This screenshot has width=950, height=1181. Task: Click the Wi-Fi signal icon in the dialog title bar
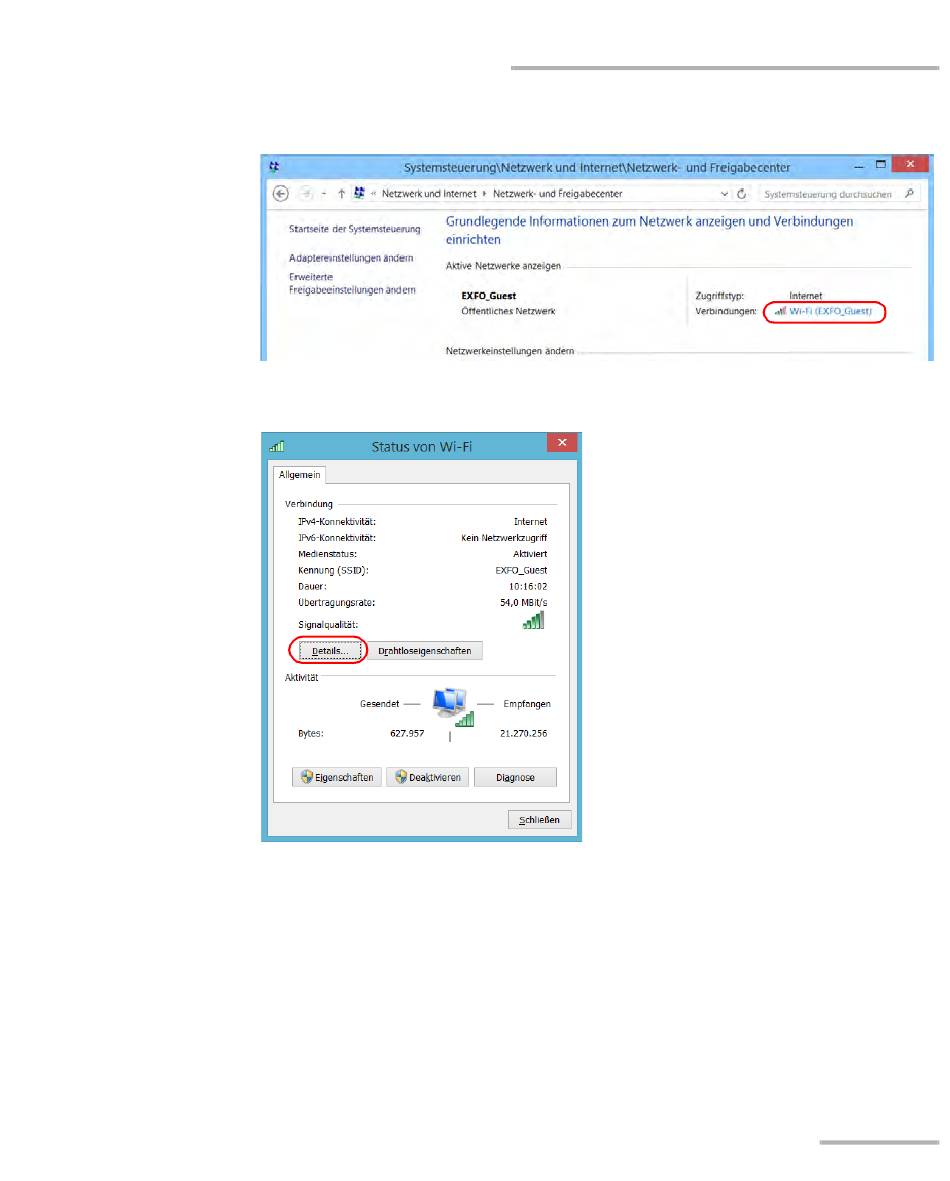[x=277, y=446]
